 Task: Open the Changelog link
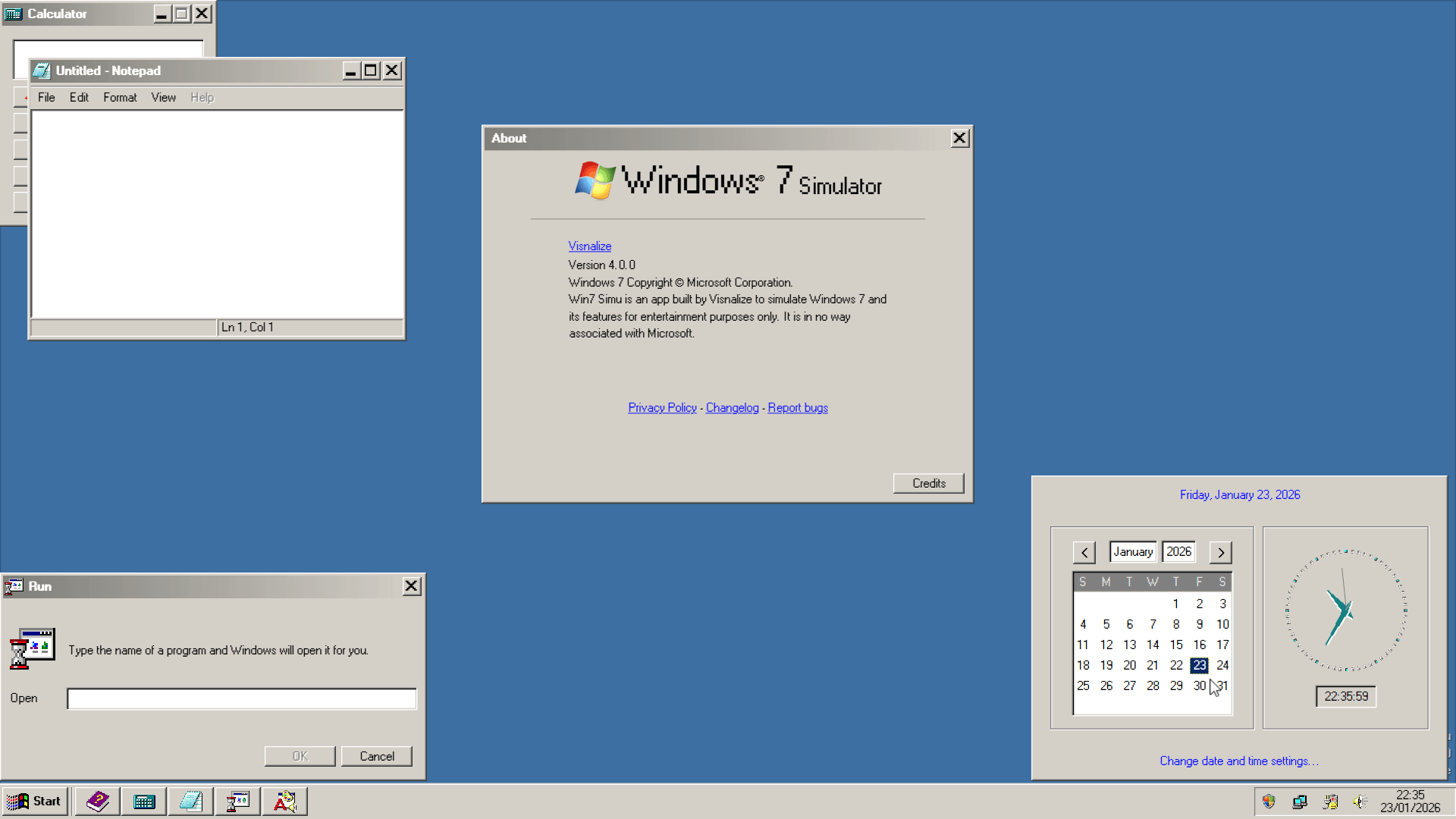click(x=732, y=408)
